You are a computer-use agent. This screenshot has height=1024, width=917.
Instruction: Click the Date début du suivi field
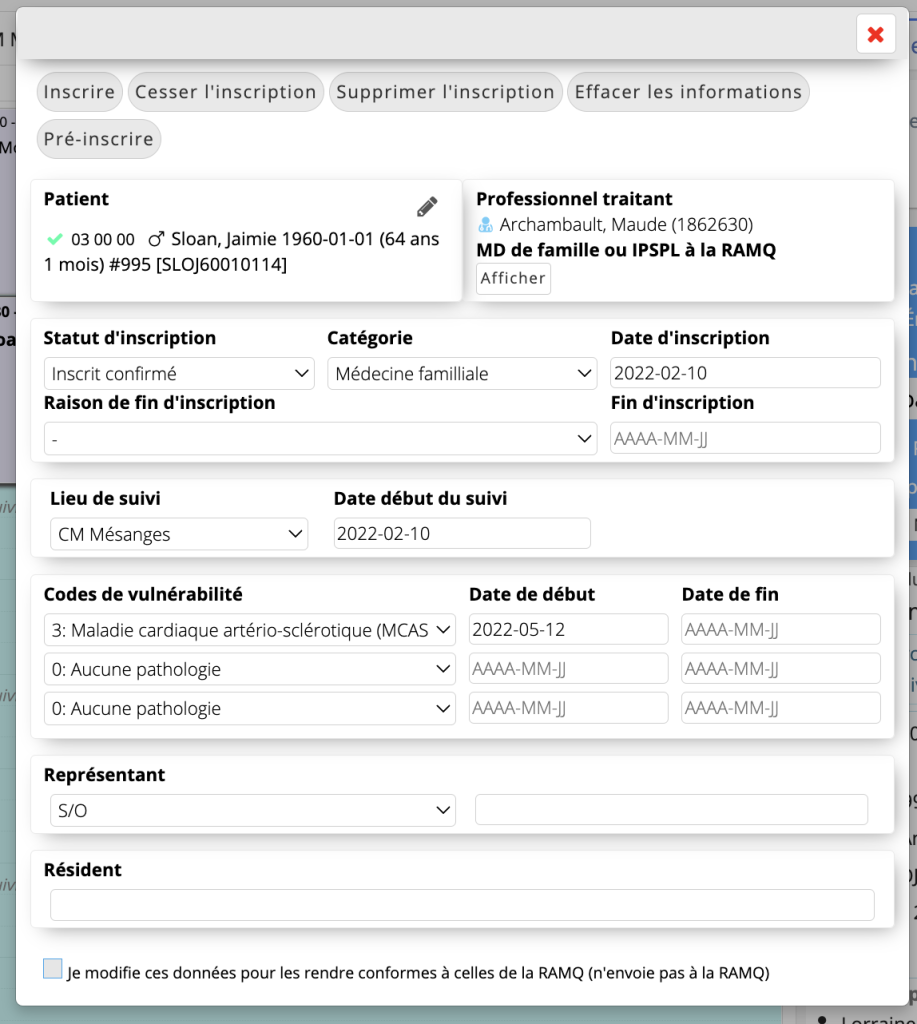point(462,534)
